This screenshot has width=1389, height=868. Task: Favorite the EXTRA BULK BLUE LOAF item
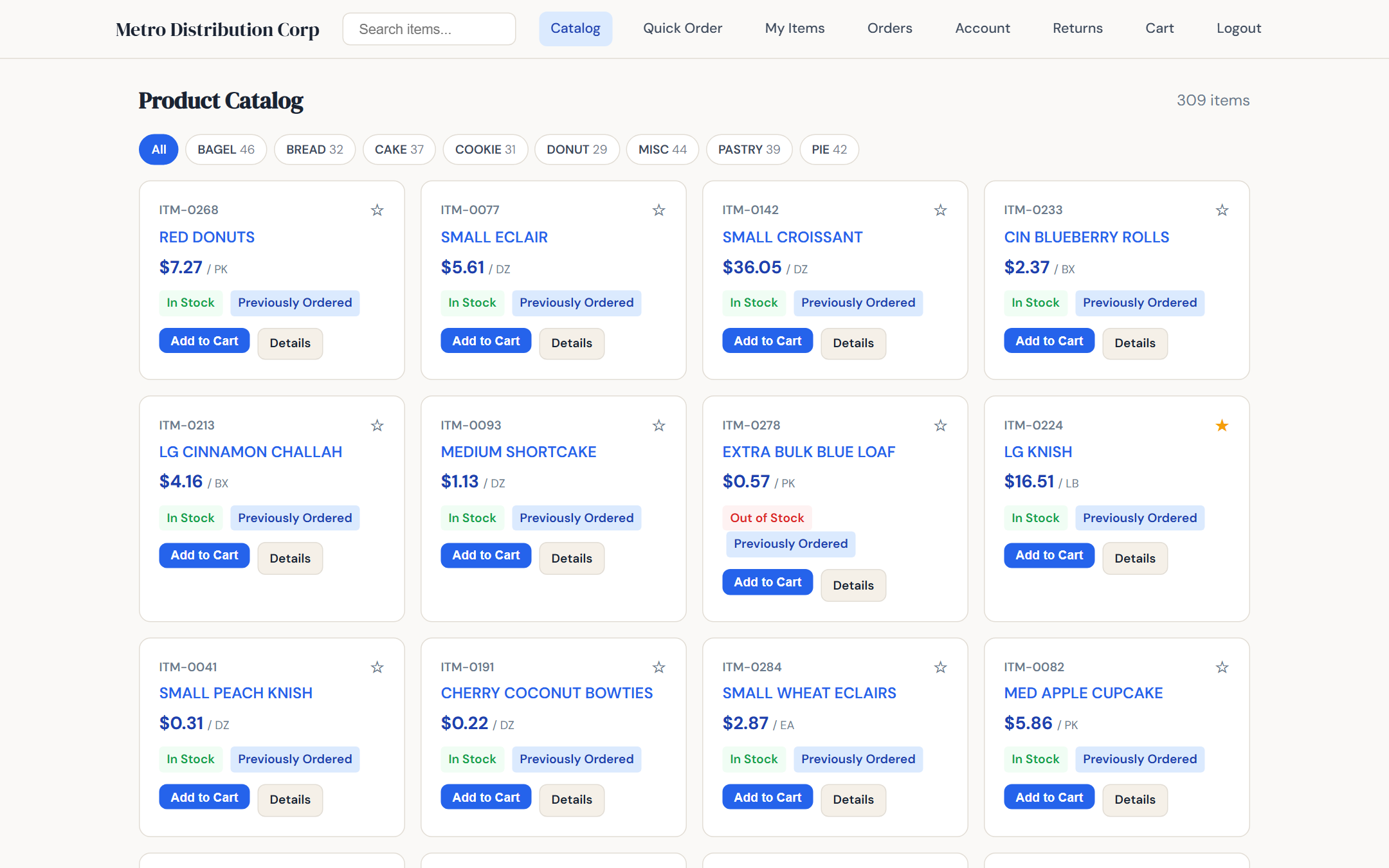pyautogui.click(x=940, y=426)
